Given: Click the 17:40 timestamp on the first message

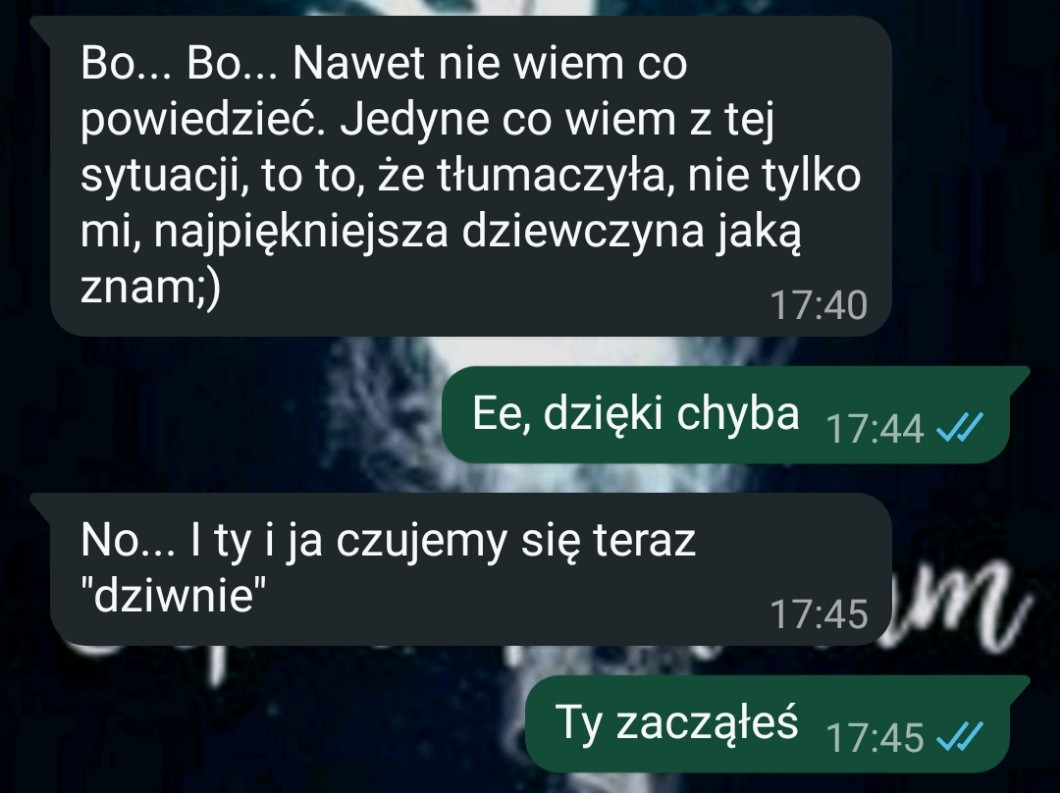Looking at the screenshot, I should tap(818, 305).
